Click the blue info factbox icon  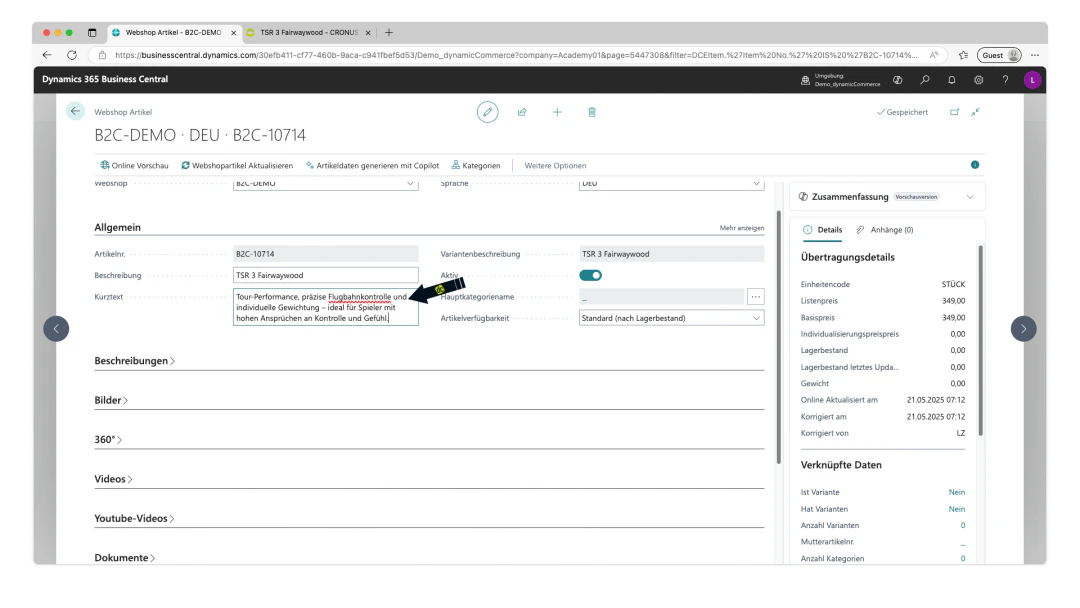point(975,165)
